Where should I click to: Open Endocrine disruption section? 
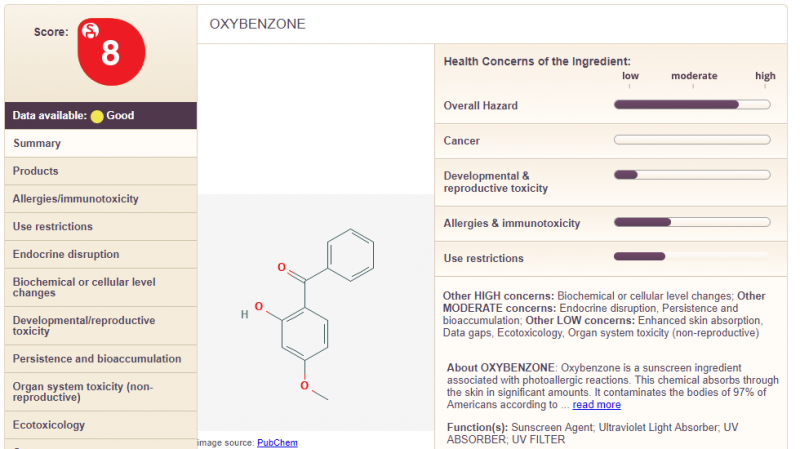click(x=66, y=254)
